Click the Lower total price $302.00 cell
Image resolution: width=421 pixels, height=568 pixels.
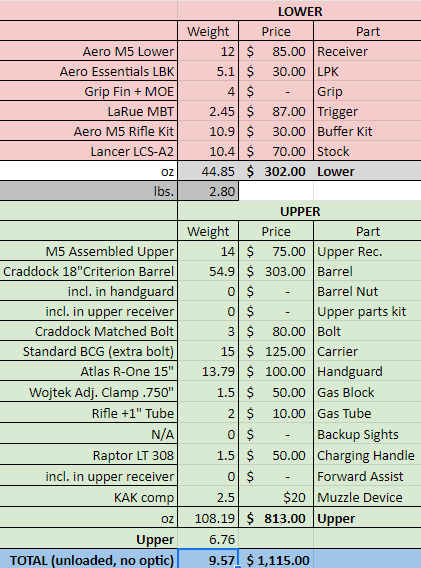(x=276, y=171)
